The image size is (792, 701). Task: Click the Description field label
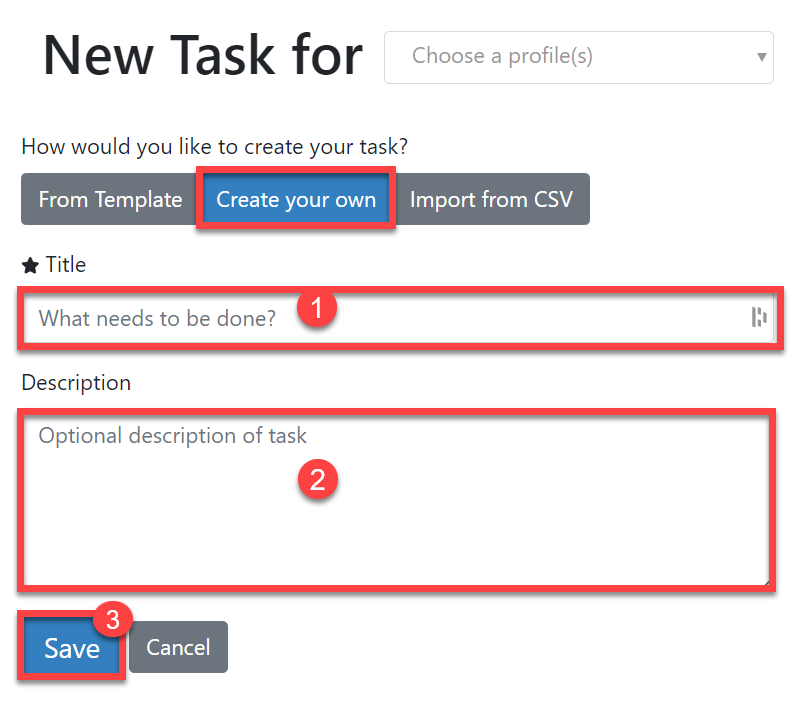click(76, 383)
